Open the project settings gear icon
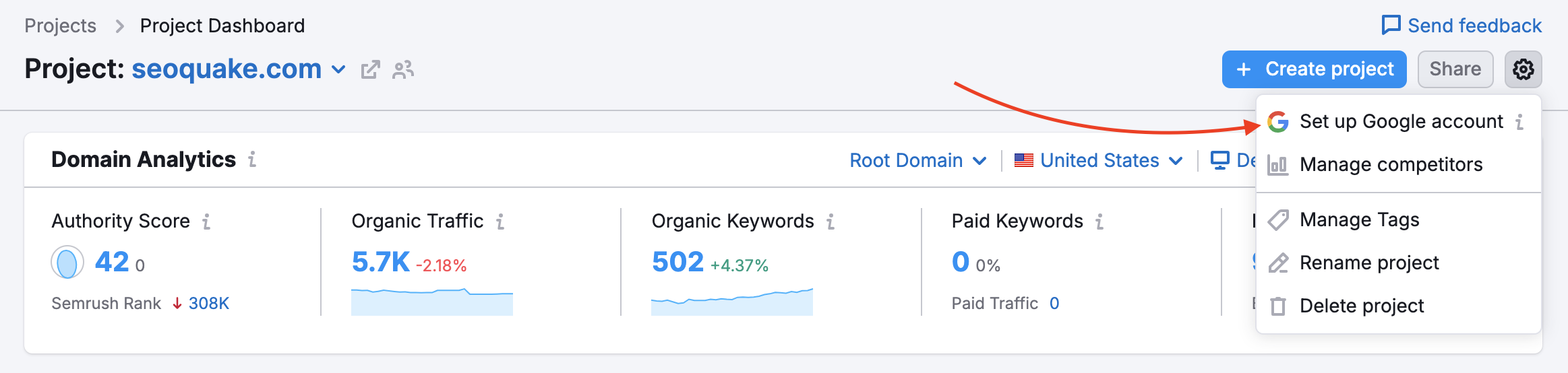Viewport: 1568px width, 373px height. [x=1523, y=69]
